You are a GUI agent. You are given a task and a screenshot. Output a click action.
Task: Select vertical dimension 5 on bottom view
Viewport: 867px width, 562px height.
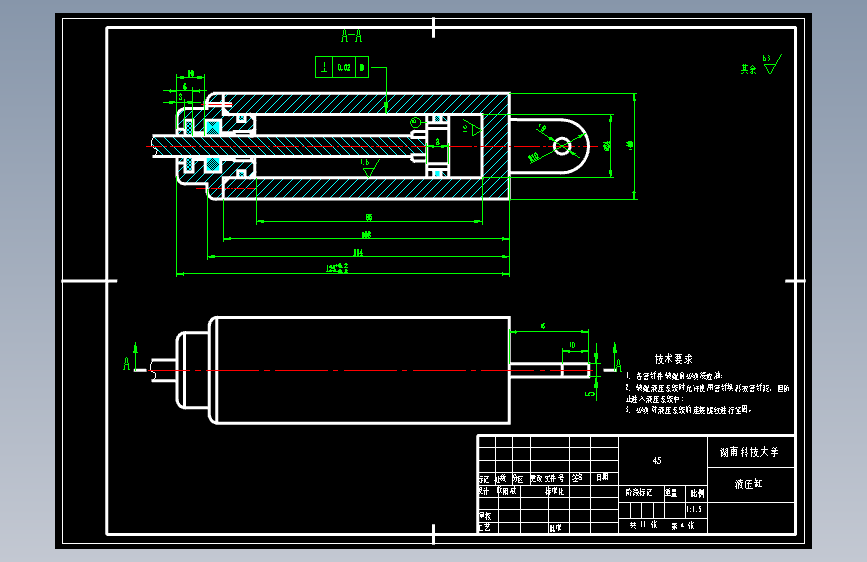590,394
